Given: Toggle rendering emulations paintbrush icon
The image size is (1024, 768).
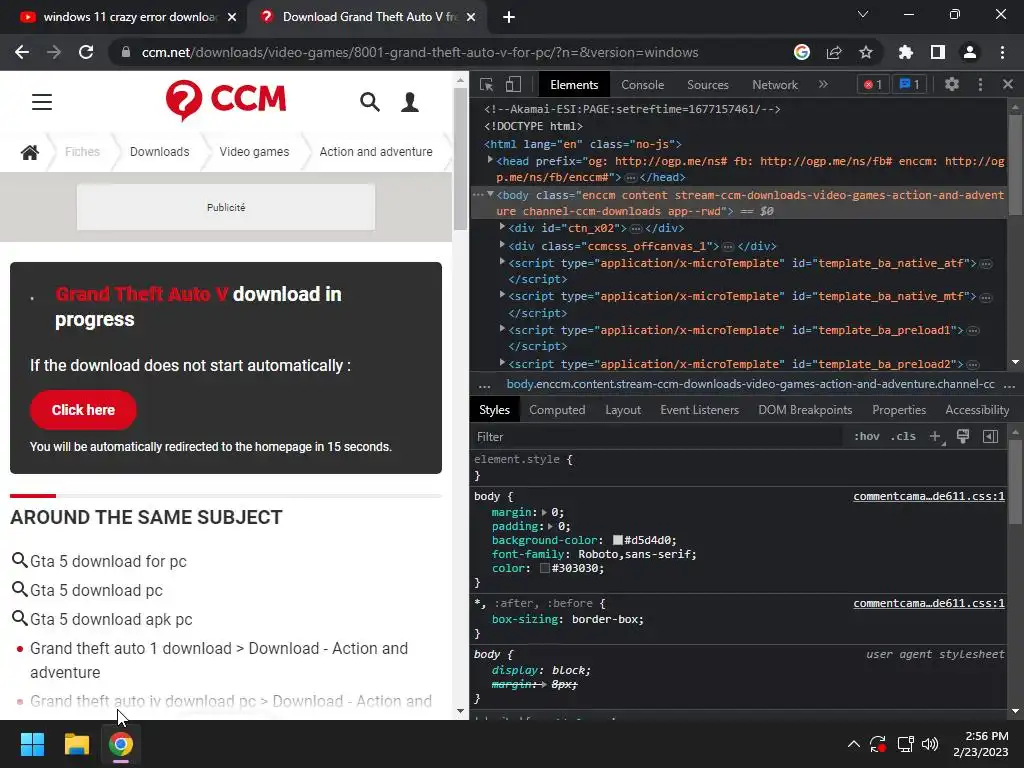Looking at the screenshot, I should (x=963, y=436).
